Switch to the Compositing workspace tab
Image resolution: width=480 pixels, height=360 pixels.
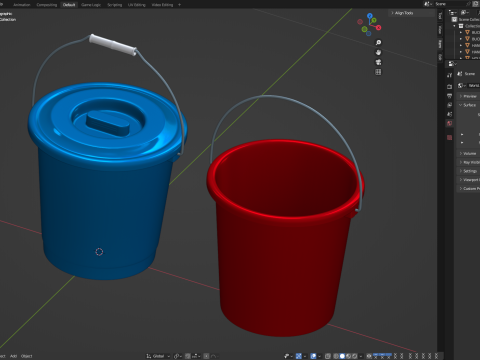coord(47,5)
